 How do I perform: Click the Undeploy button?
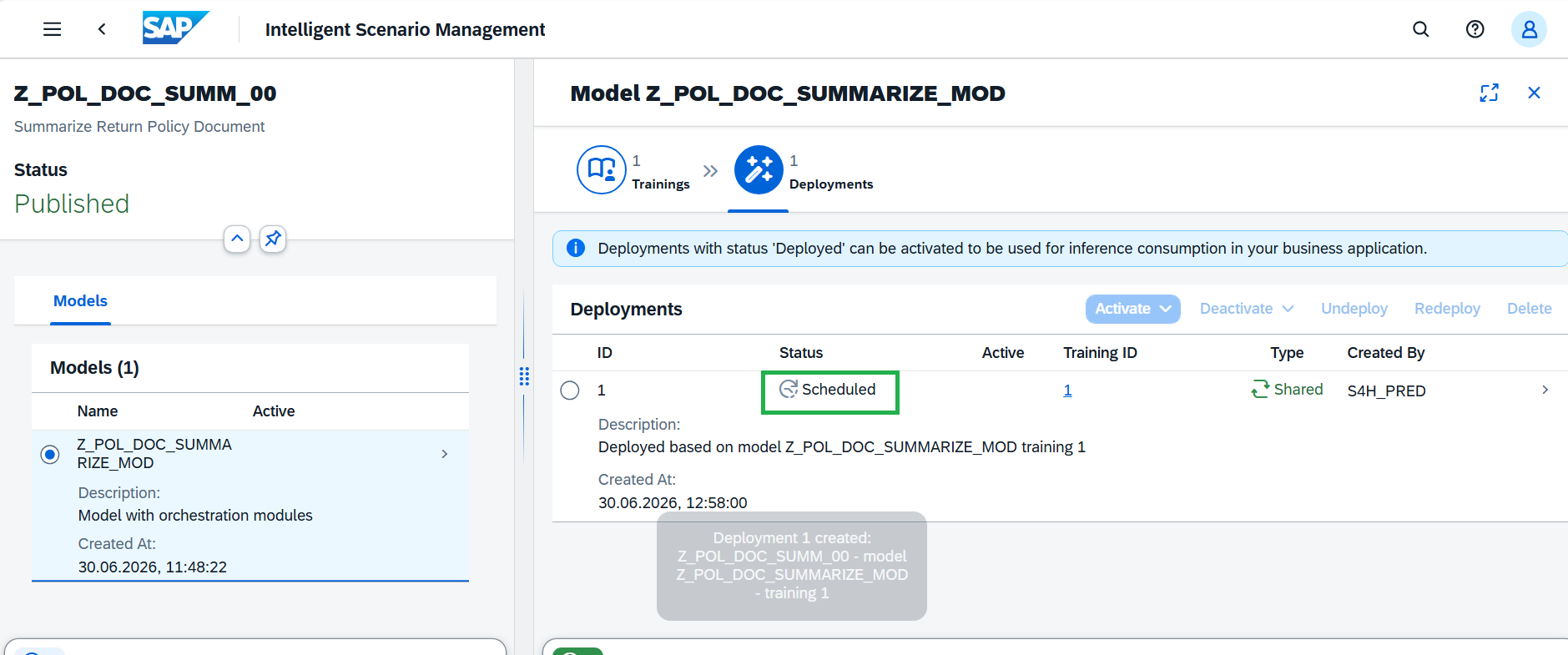click(1354, 309)
